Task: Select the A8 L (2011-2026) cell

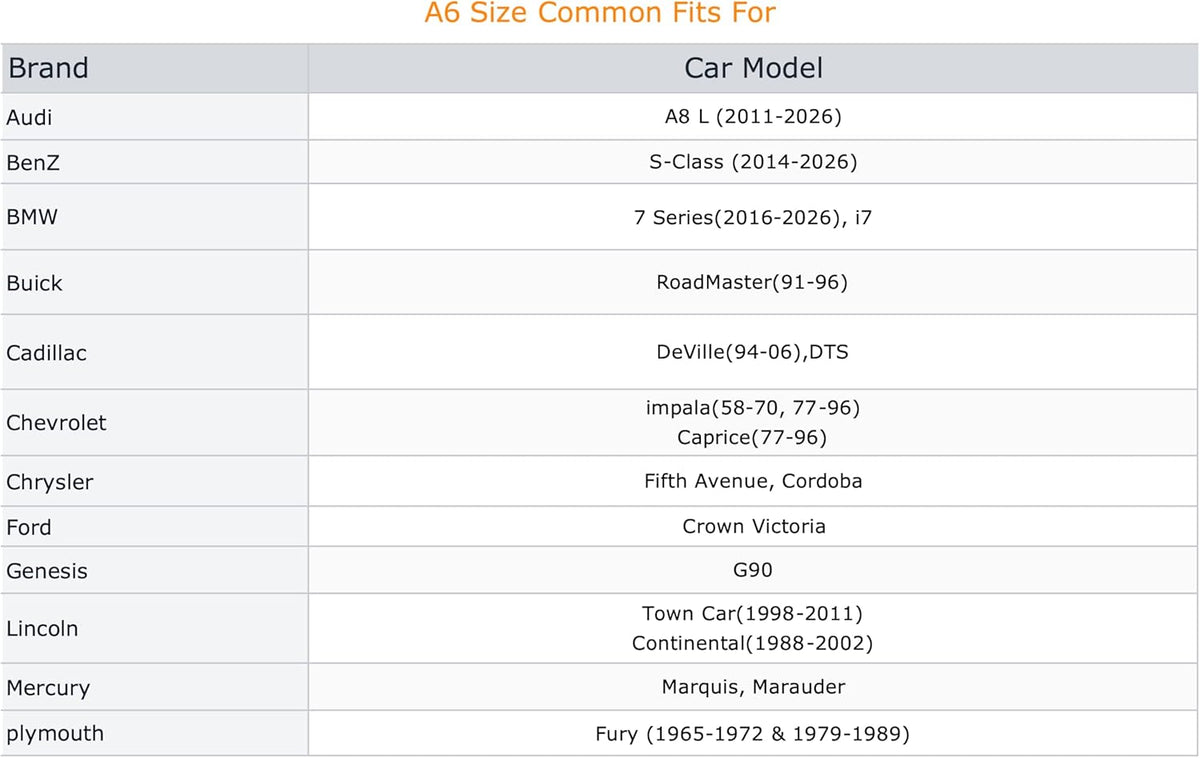Action: coord(753,117)
